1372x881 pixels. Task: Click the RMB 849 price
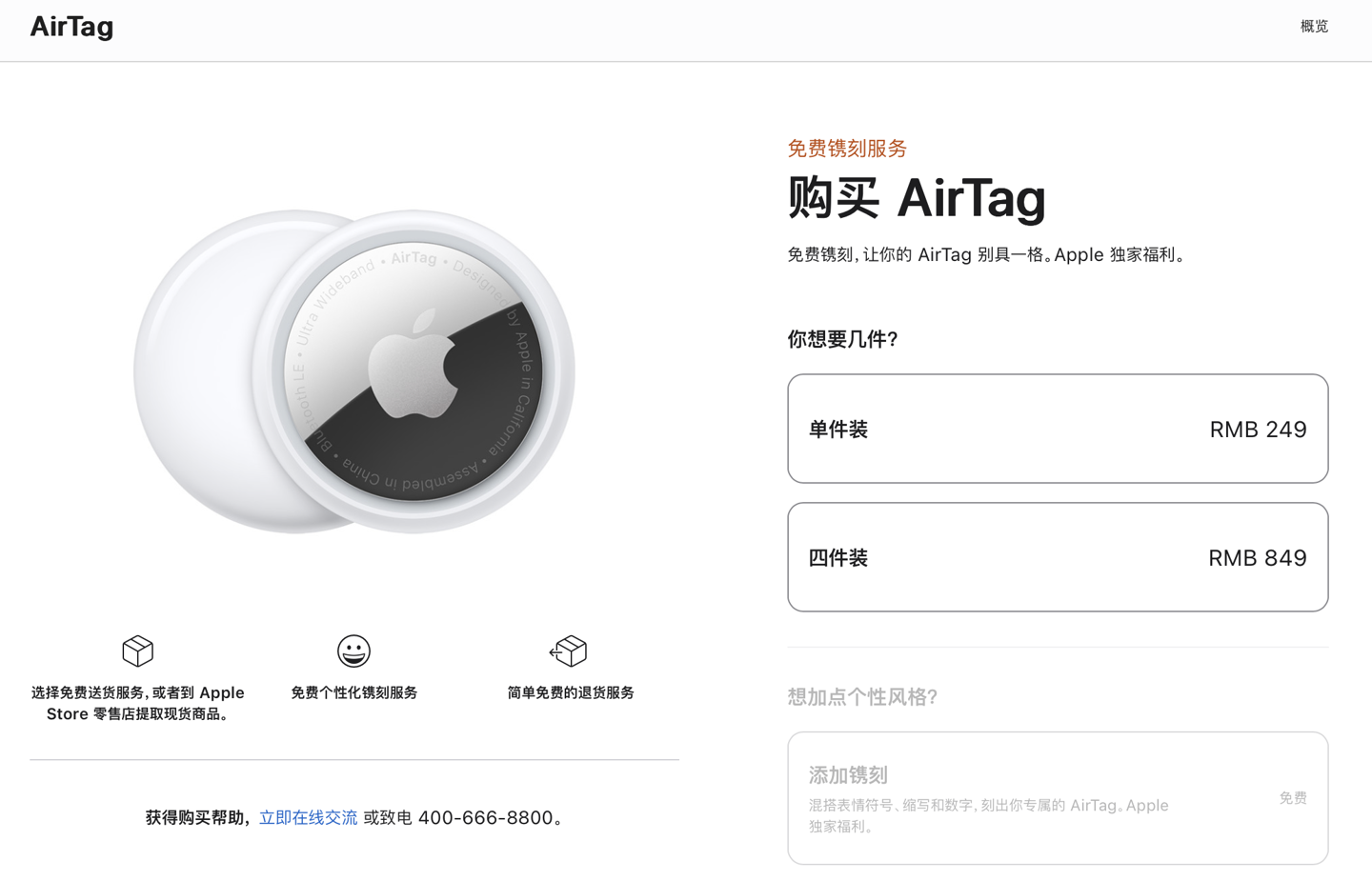point(1258,558)
